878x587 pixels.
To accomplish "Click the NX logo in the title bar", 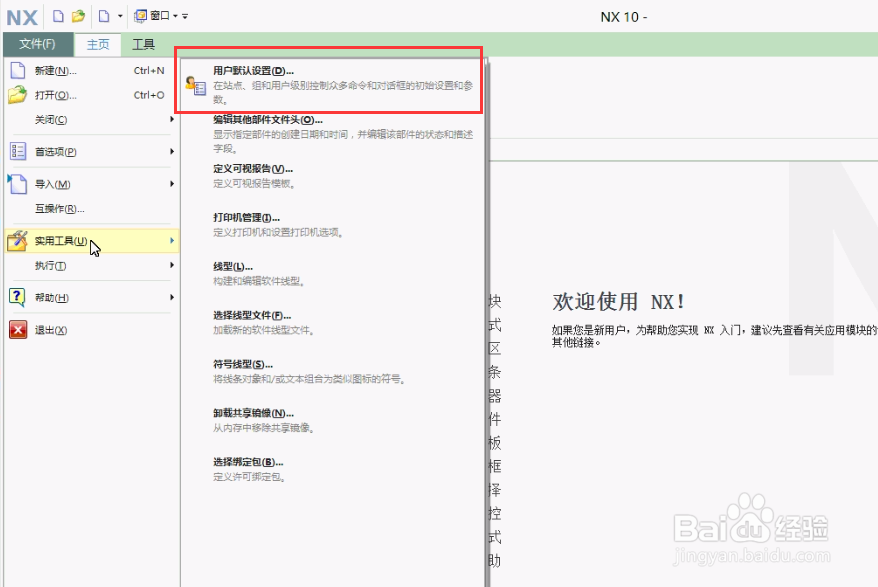I will click(x=22, y=17).
